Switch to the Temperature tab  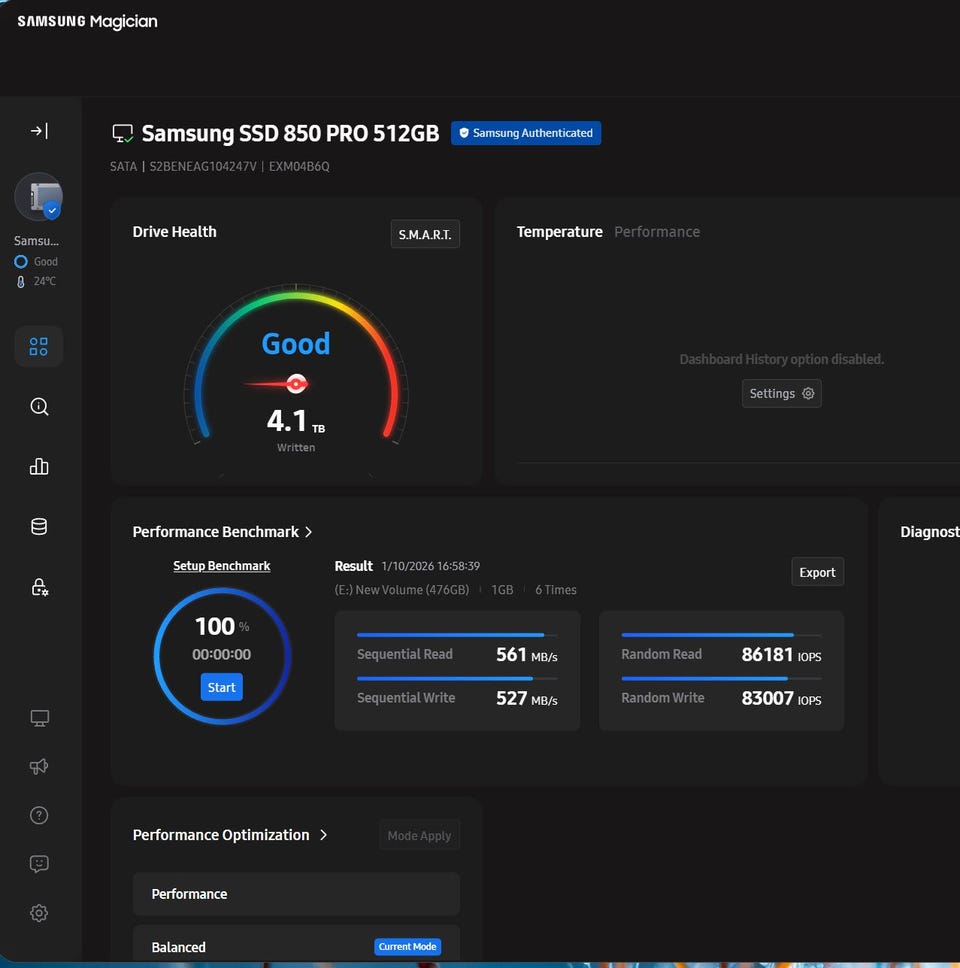(559, 232)
